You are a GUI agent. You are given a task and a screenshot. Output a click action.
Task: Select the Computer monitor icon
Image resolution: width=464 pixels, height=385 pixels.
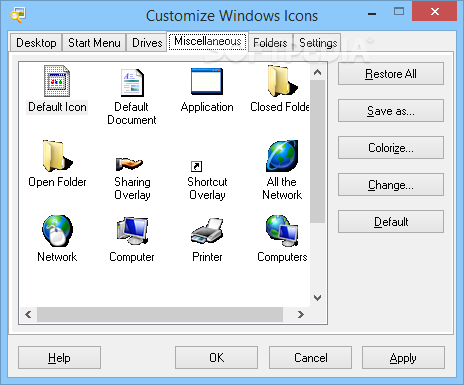[132, 231]
